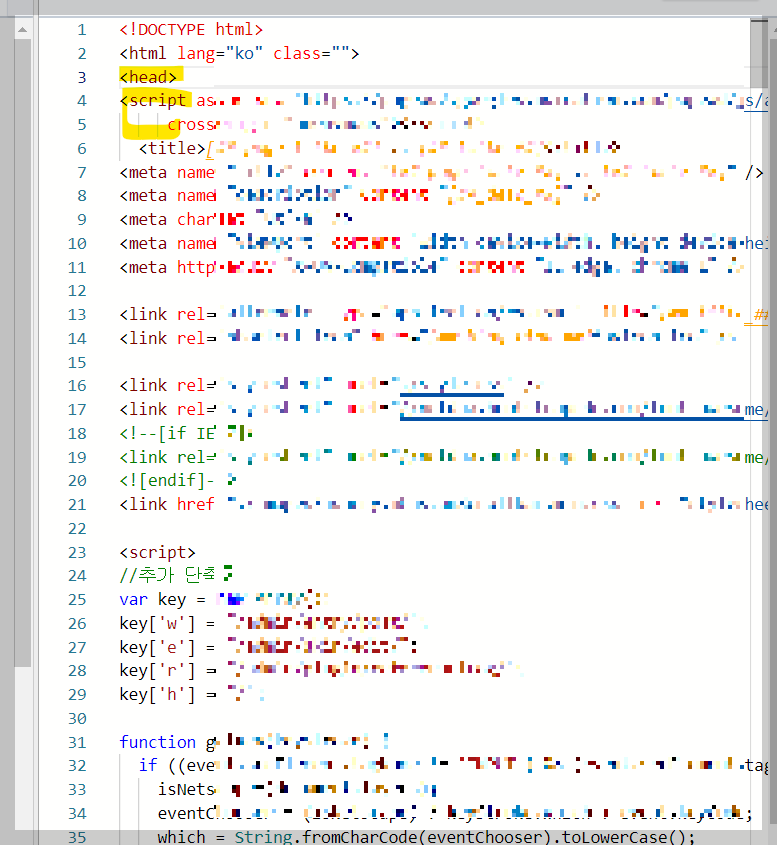Click line number 35 in gutter
This screenshot has width=777, height=845.
pyautogui.click(x=77, y=837)
